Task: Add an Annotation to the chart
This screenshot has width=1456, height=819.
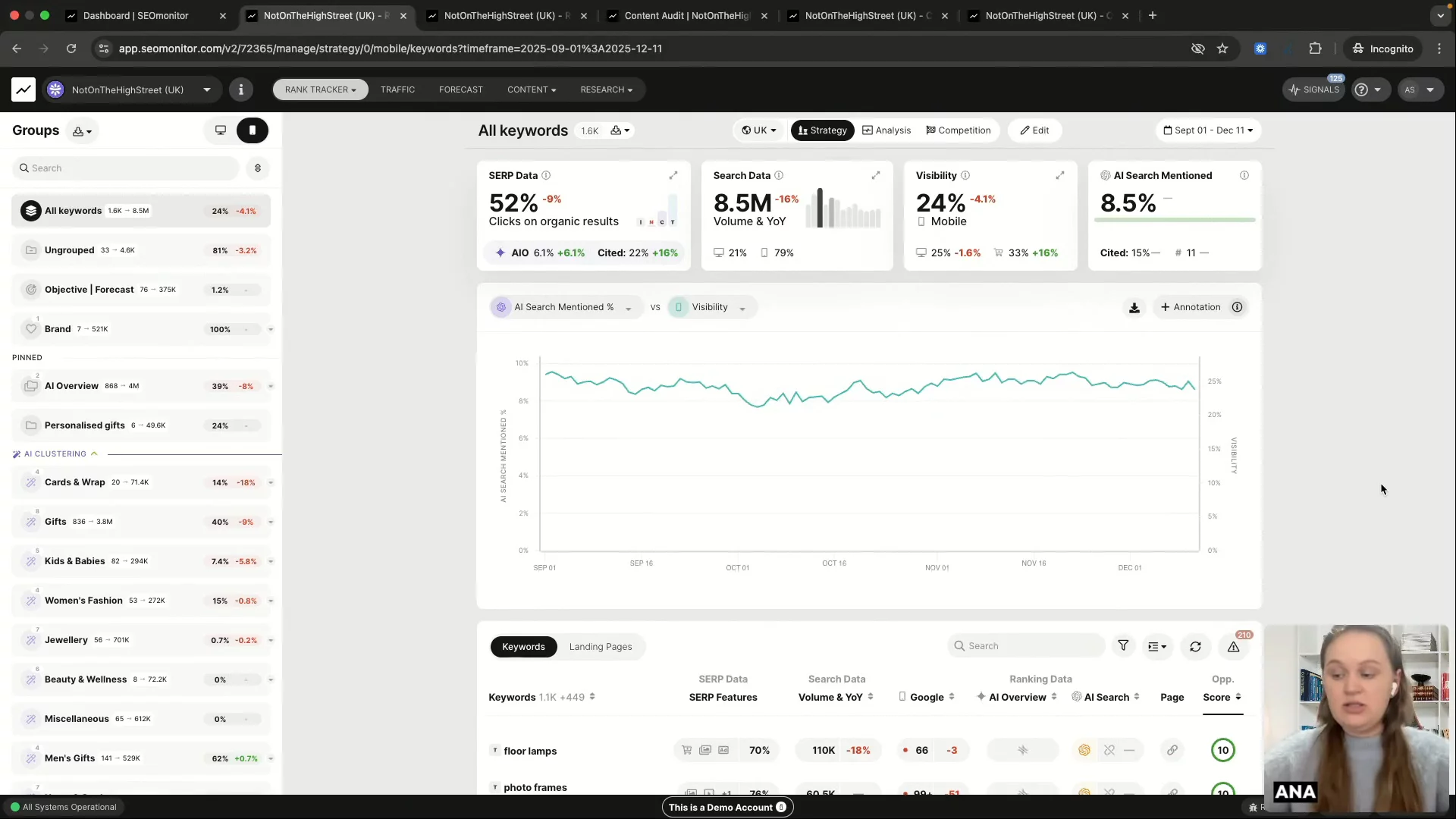Action: [x=1191, y=307]
